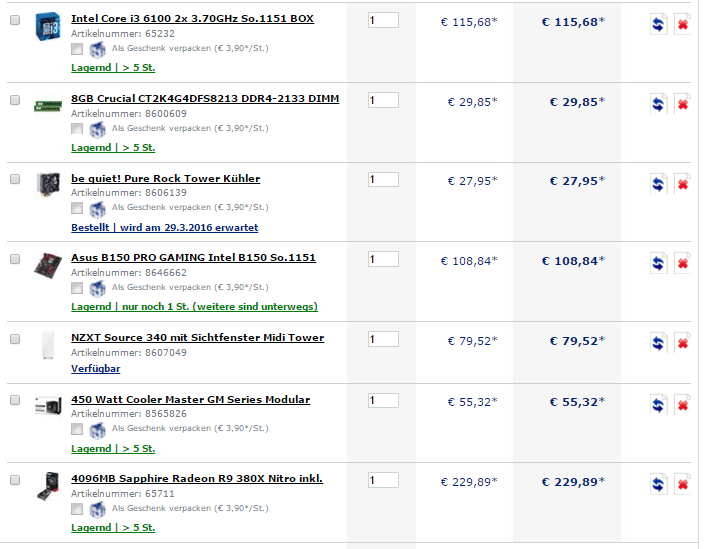
Task: Click gift icon under 450 Watt Cooler Master
Action: [97, 429]
